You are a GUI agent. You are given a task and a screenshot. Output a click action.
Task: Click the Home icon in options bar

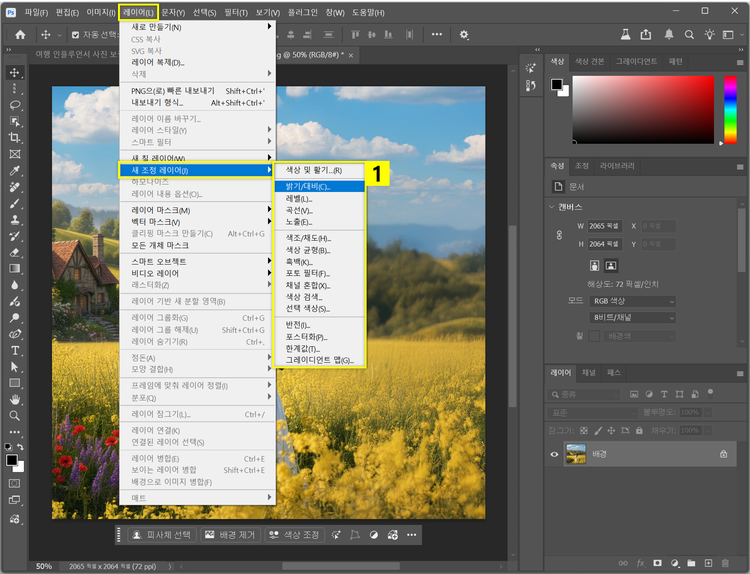[19, 34]
